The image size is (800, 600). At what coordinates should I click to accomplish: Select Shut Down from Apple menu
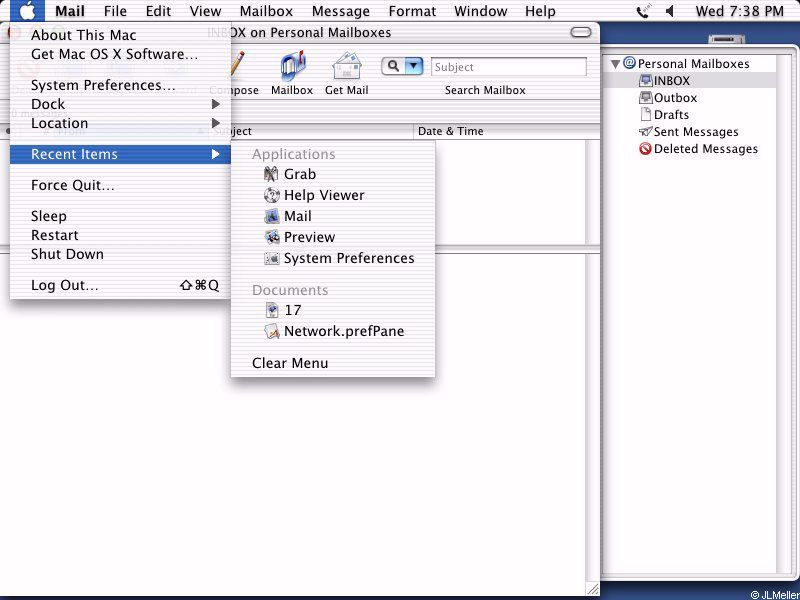pyautogui.click(x=121, y=254)
